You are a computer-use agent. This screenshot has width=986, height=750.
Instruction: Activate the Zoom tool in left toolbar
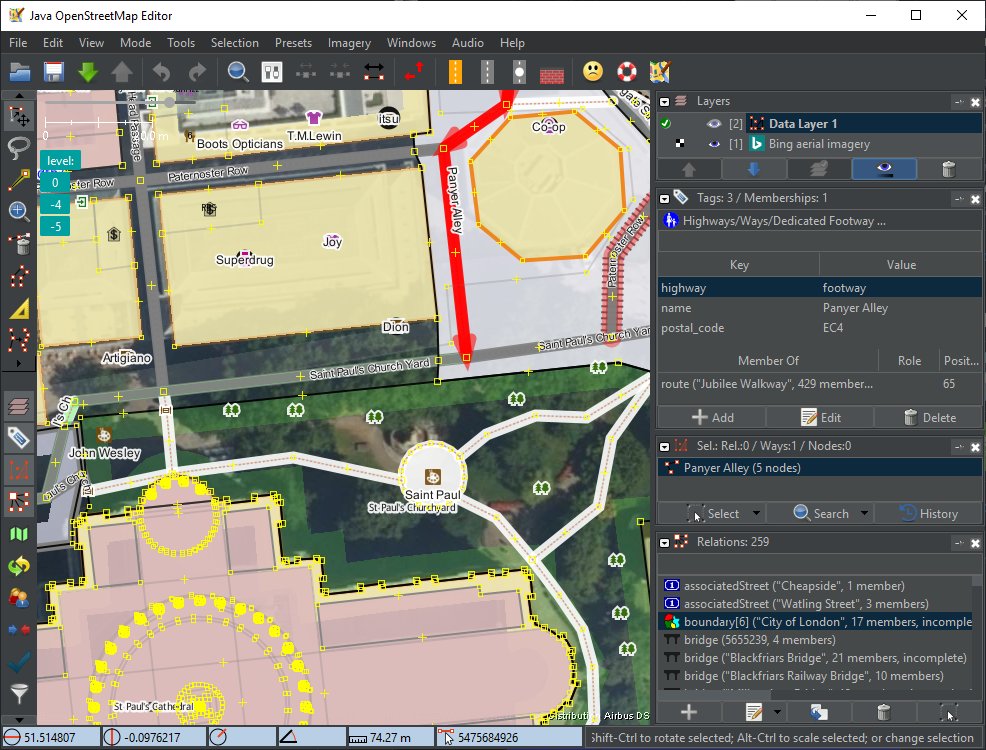click(x=19, y=211)
